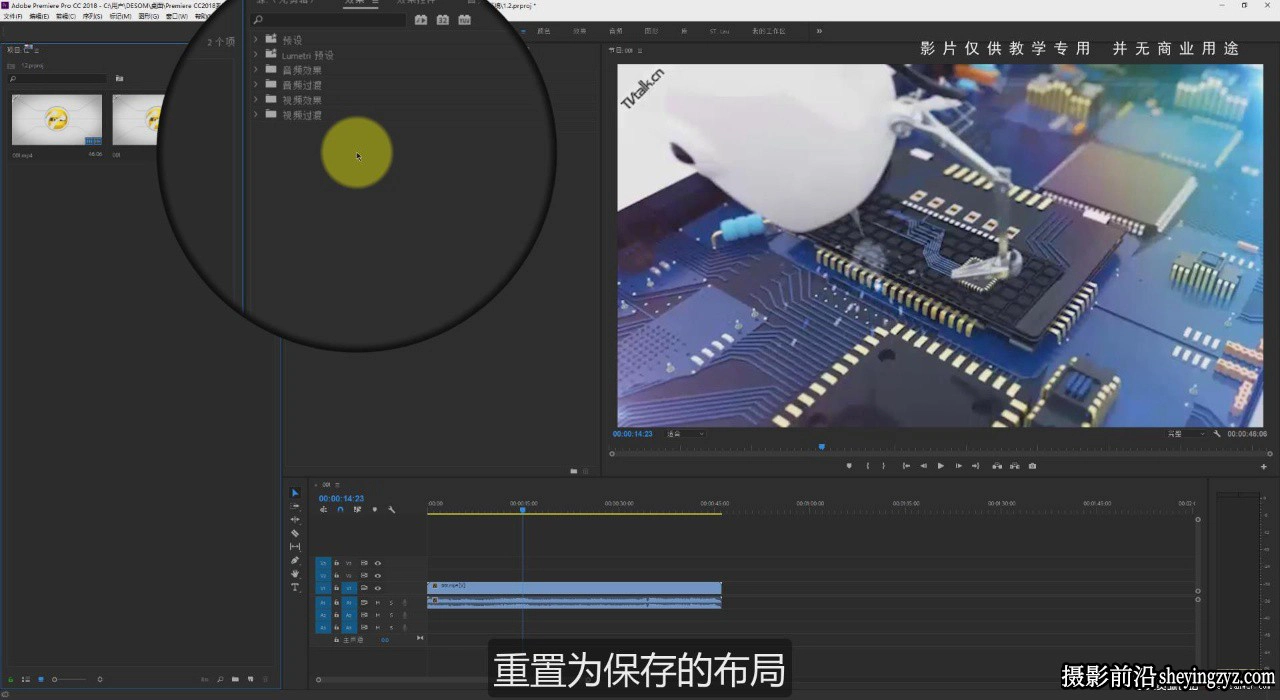The height and width of the screenshot is (700, 1280).
Task: Toggle V1 track output eye
Action: coord(378,588)
